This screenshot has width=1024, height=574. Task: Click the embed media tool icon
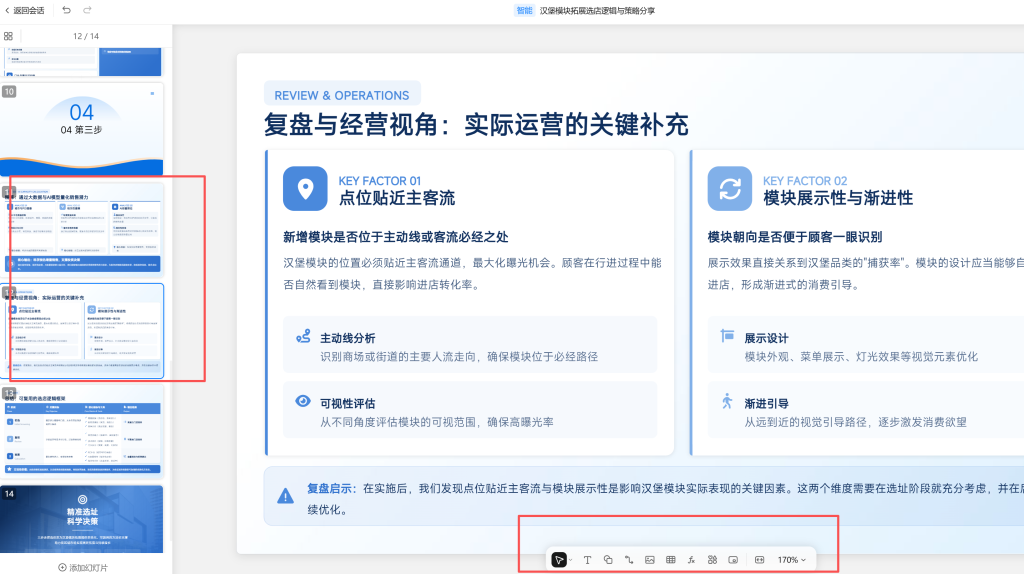pos(733,560)
